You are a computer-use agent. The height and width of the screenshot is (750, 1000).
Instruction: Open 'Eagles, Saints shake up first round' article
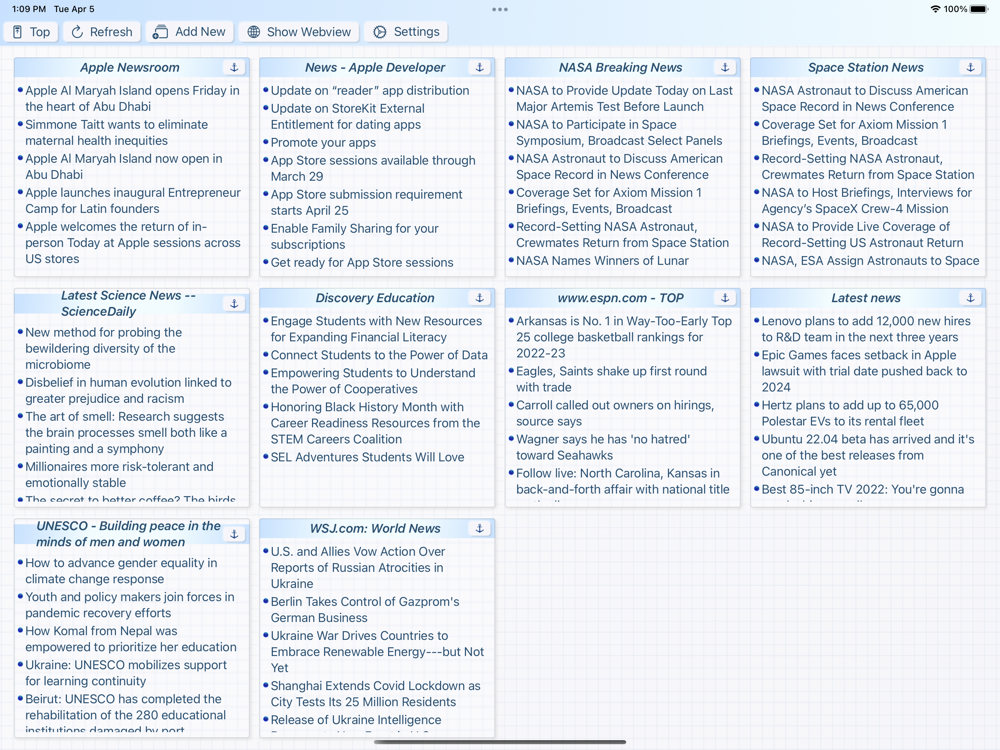tap(612, 379)
